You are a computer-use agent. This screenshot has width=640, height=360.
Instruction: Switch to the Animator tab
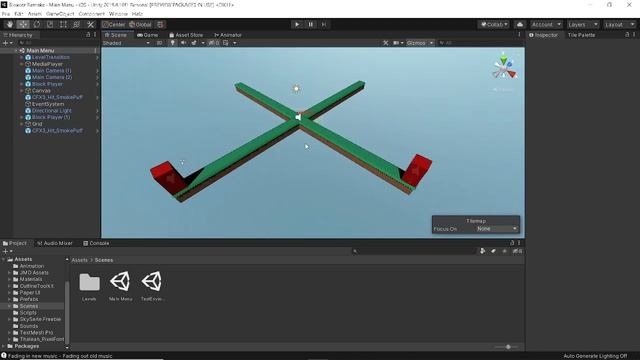click(228, 35)
